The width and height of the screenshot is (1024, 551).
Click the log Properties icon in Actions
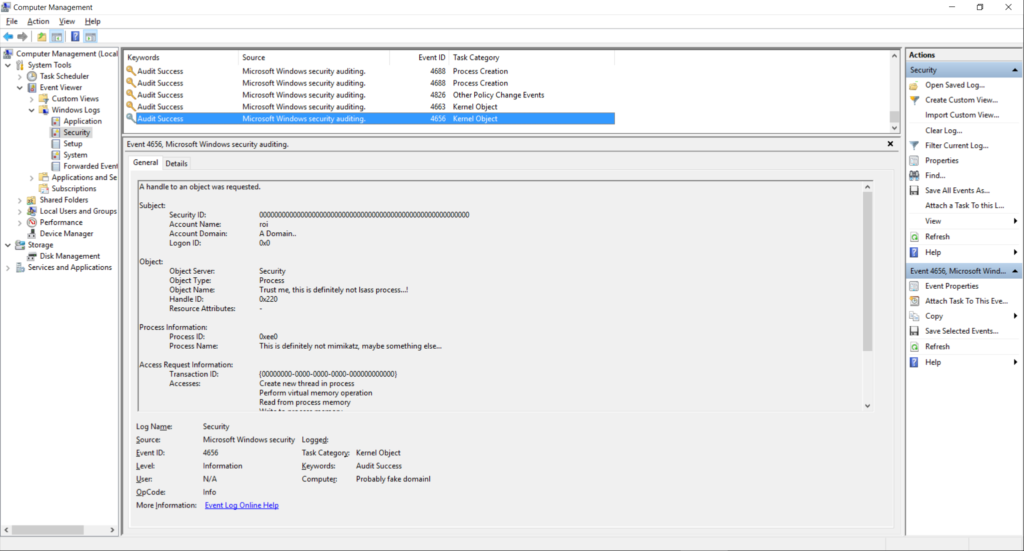coord(914,161)
